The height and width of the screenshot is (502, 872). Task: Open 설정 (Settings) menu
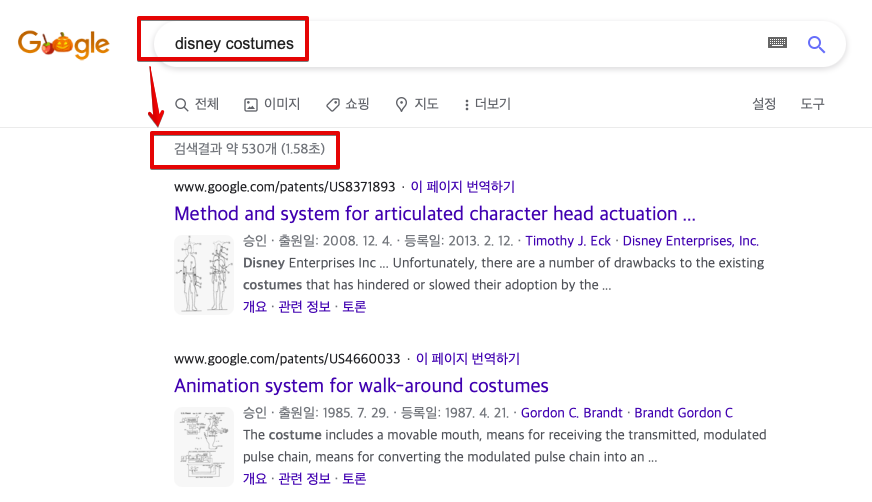tap(764, 104)
